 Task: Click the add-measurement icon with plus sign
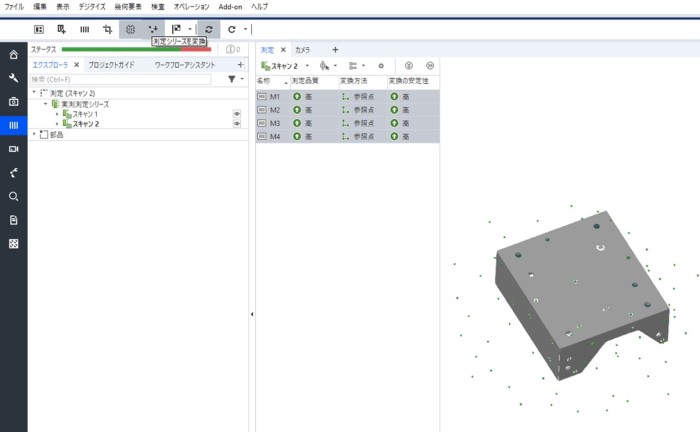(62, 29)
